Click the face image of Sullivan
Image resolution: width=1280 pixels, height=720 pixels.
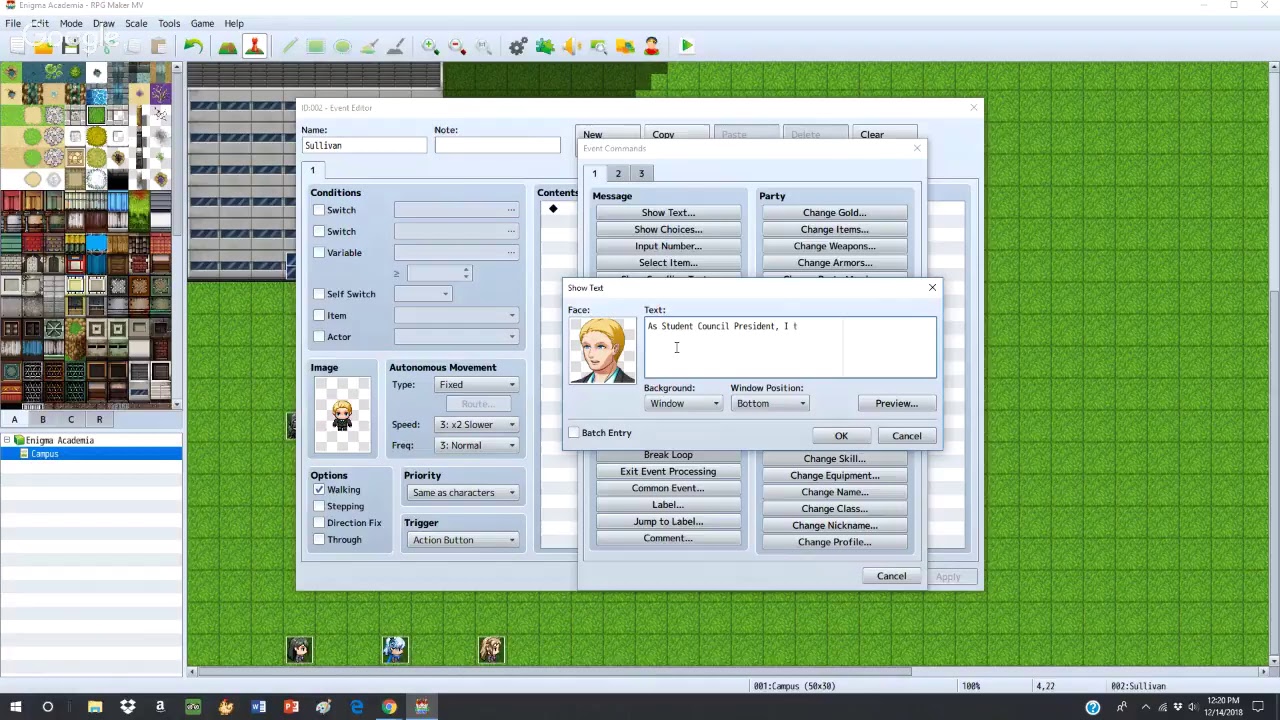(602, 351)
